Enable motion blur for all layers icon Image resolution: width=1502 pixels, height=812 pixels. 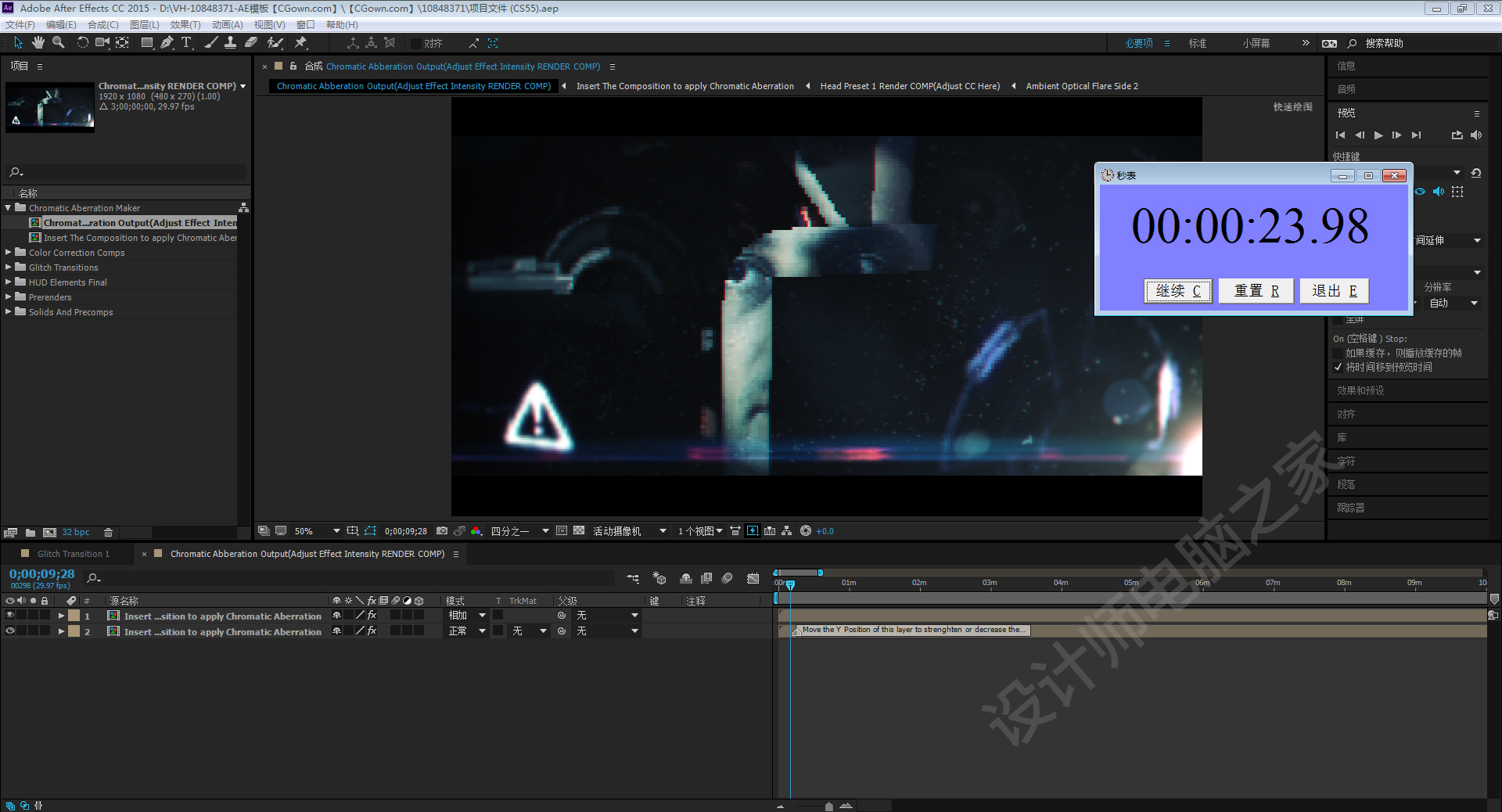pyautogui.click(x=728, y=578)
